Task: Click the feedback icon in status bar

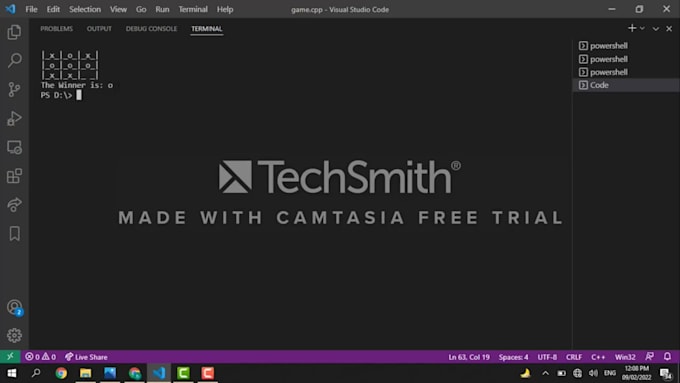Action: (649, 357)
